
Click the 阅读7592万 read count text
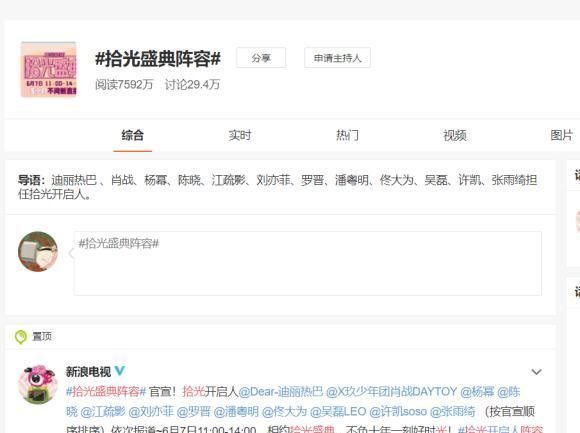pyautogui.click(x=124, y=85)
